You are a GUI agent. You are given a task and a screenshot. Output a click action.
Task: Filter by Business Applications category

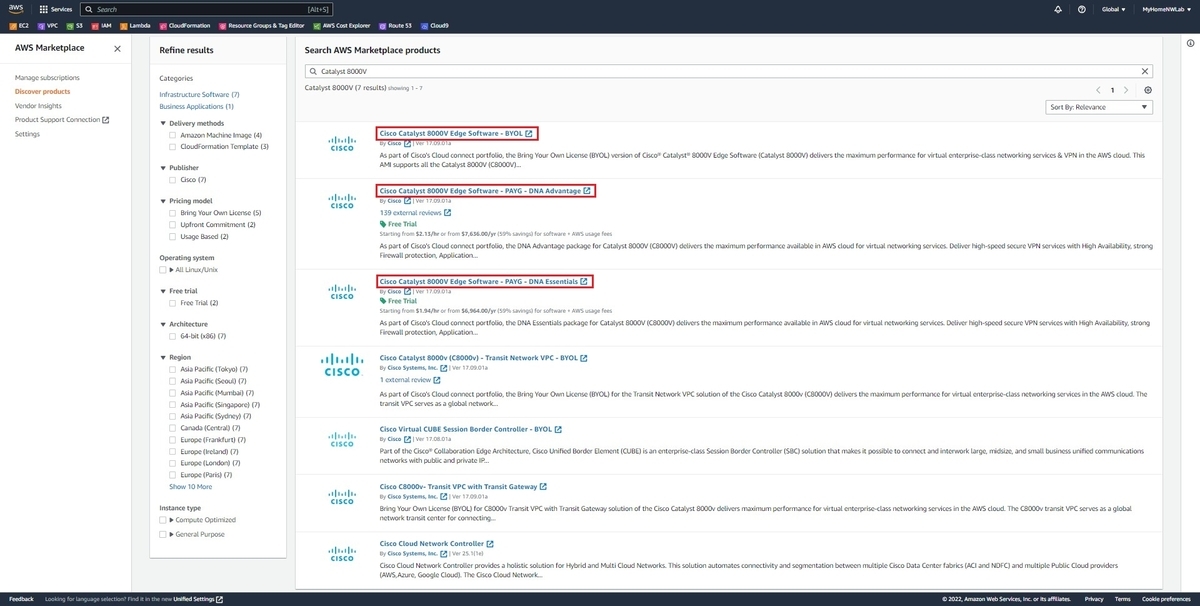click(196, 106)
